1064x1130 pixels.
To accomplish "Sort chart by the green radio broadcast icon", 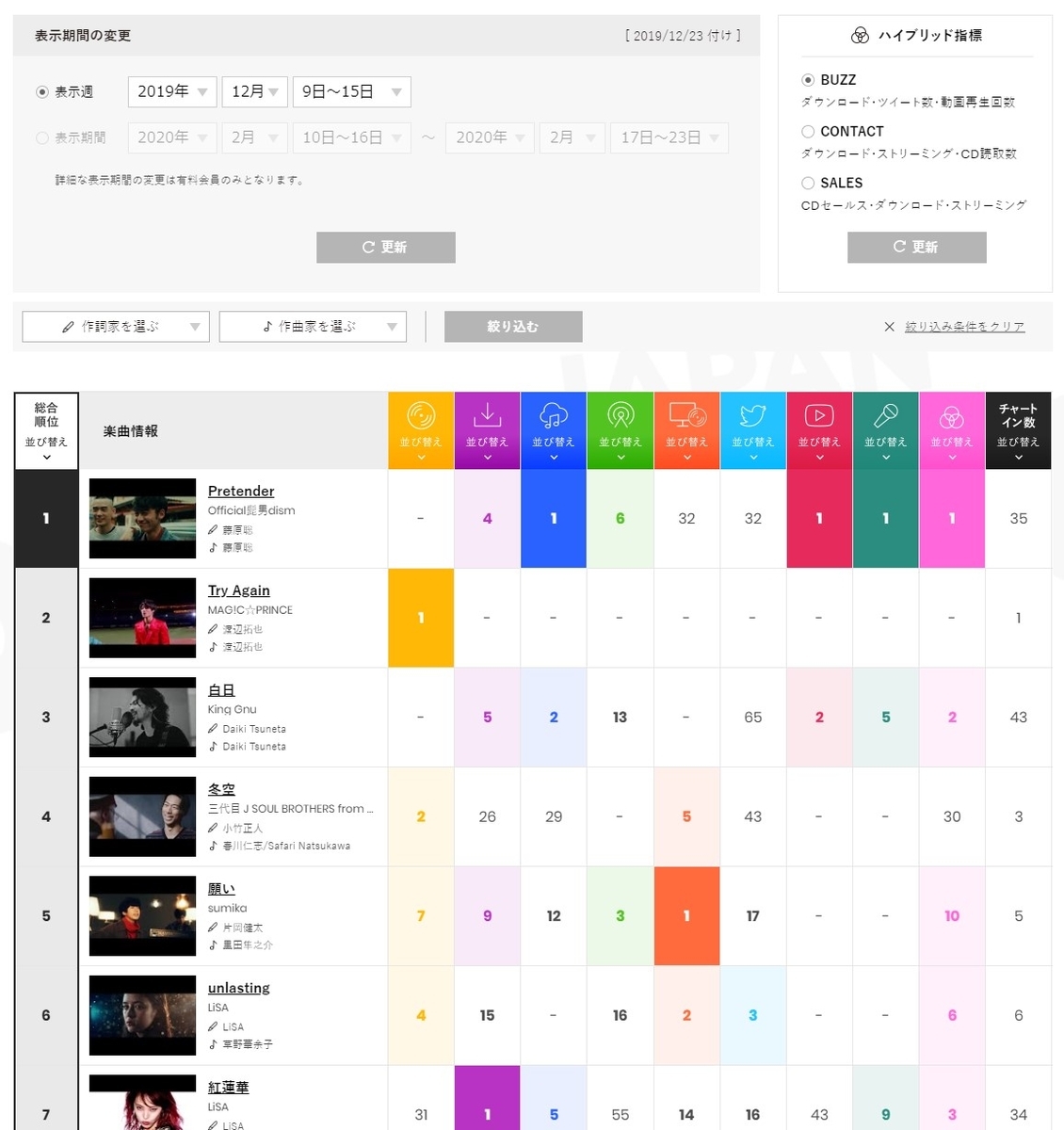I will [x=620, y=430].
